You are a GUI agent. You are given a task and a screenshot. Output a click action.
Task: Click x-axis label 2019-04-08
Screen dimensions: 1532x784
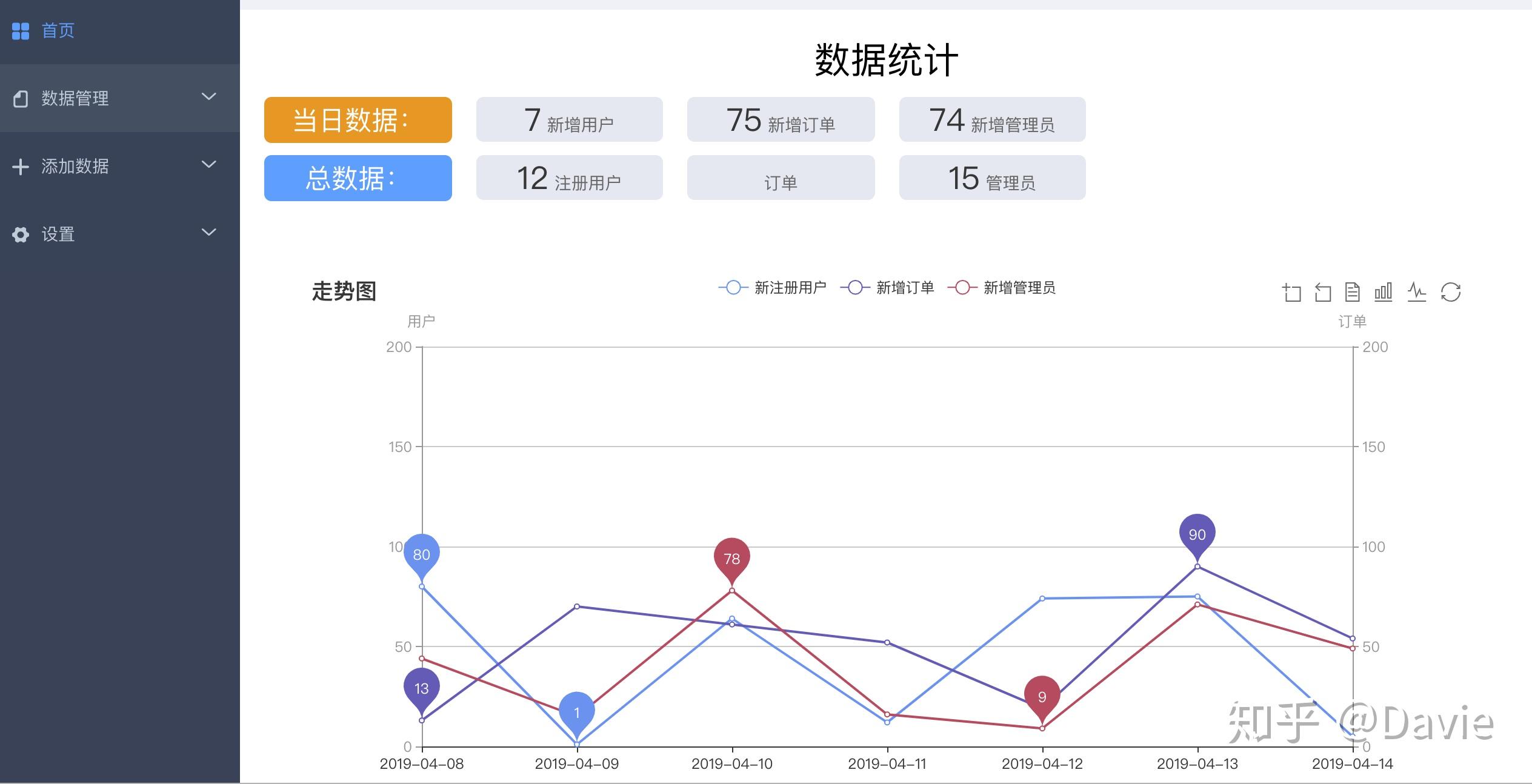click(x=422, y=764)
